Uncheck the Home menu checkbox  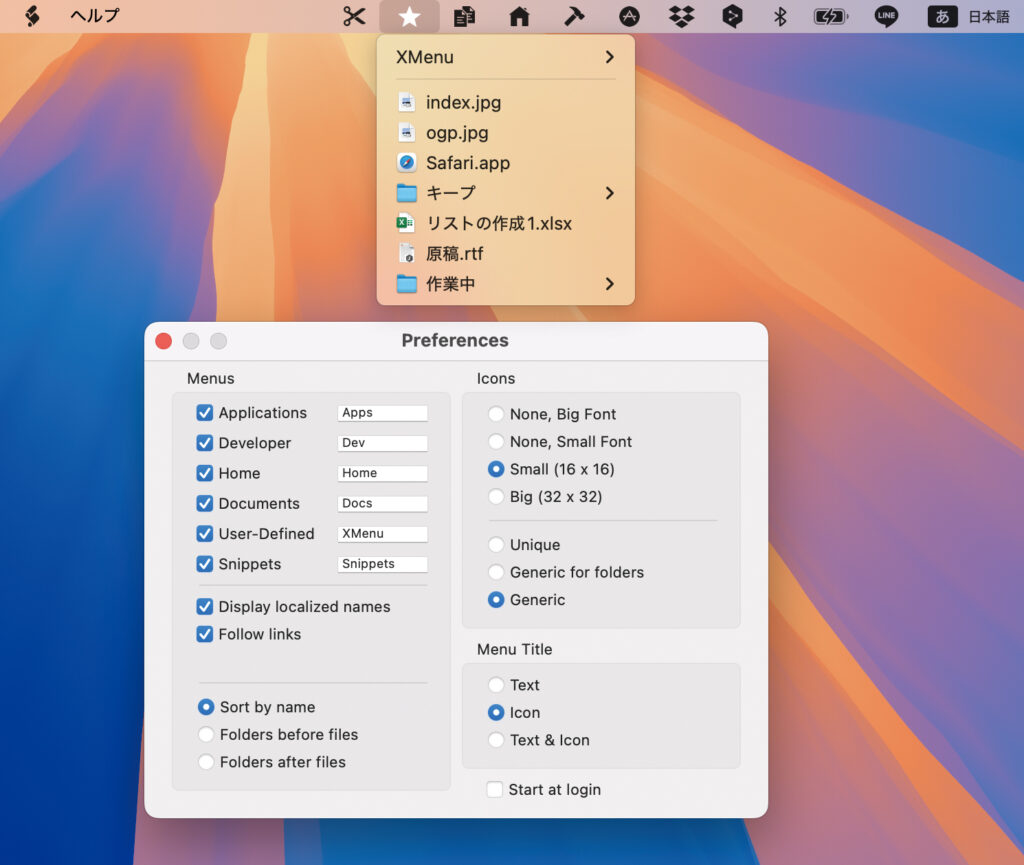(204, 473)
